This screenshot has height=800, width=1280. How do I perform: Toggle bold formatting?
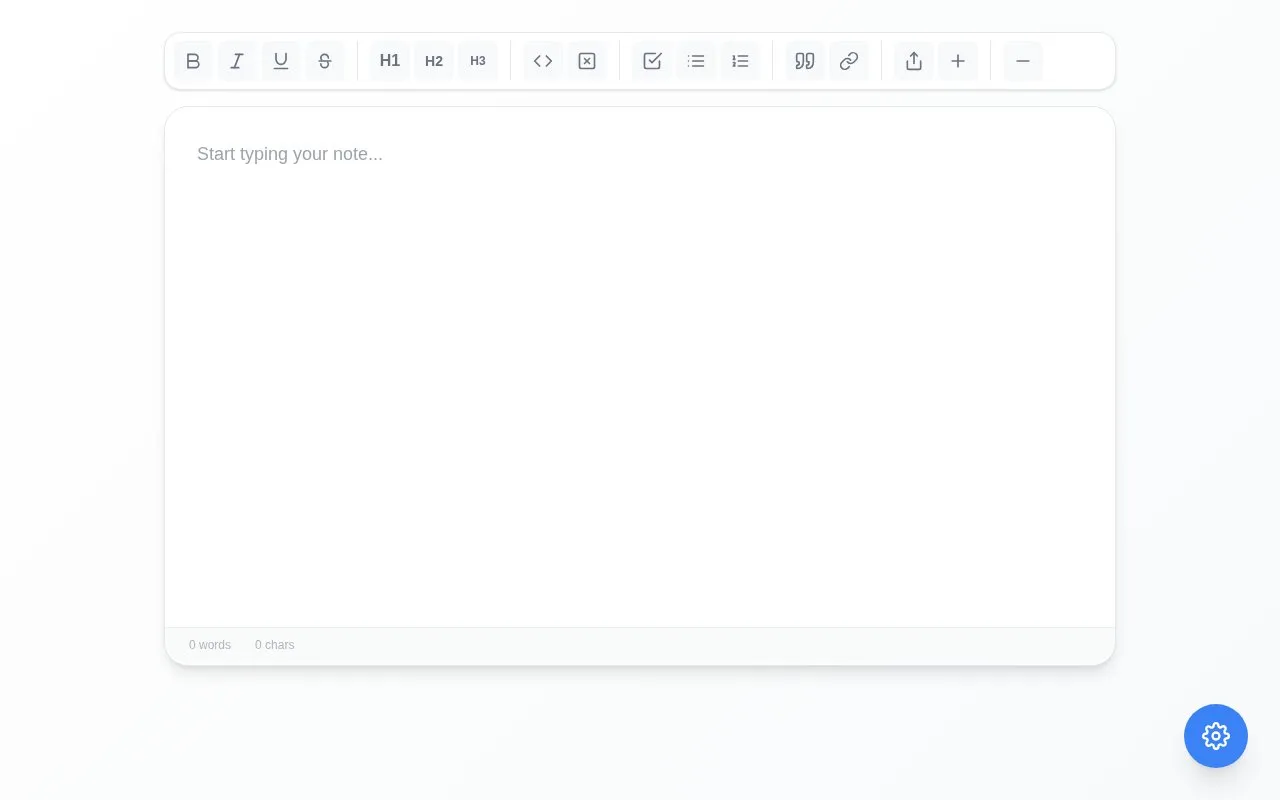pos(193,61)
